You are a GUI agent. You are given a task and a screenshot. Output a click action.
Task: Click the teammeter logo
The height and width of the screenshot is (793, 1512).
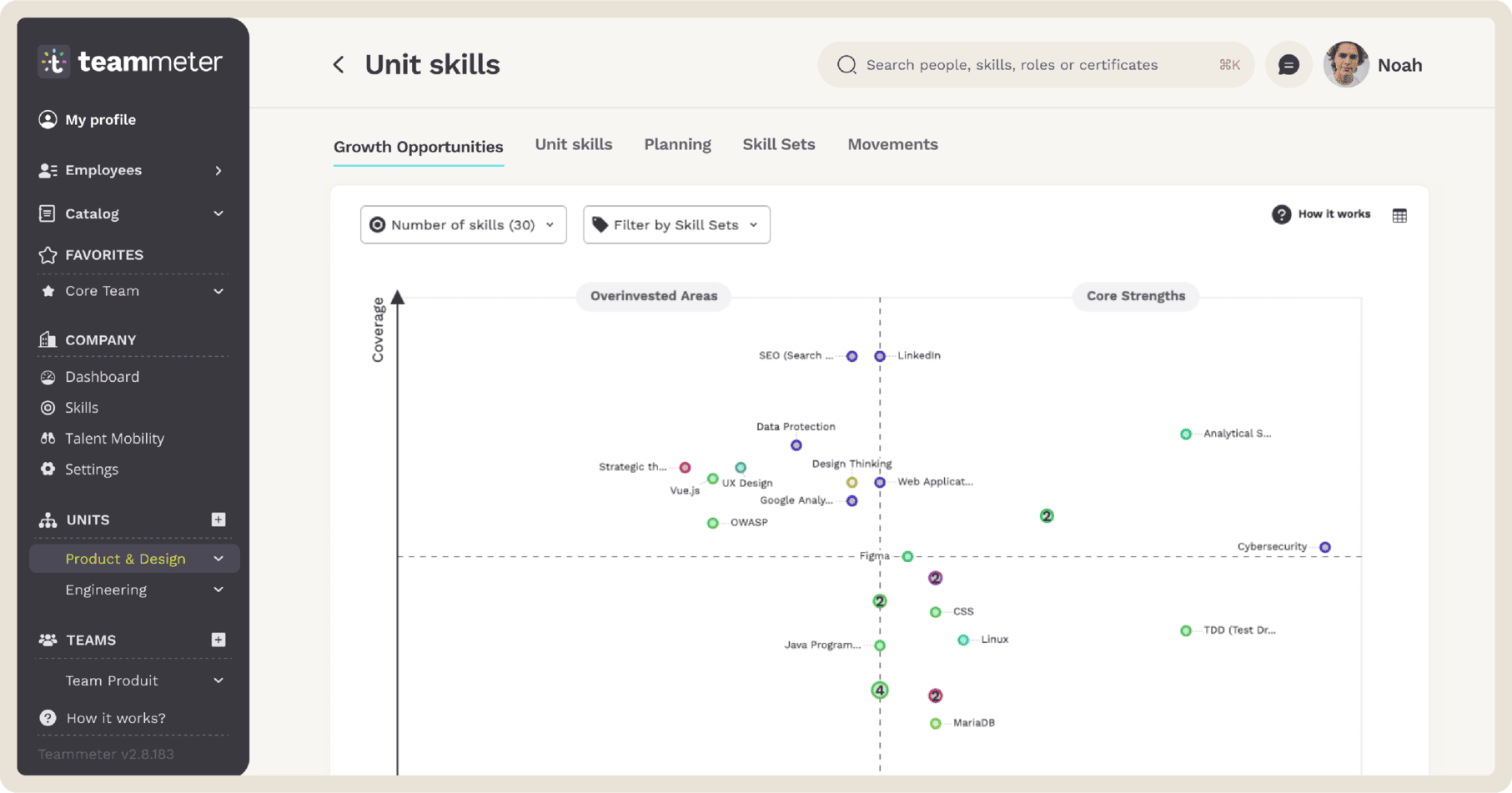pyautogui.click(x=130, y=62)
